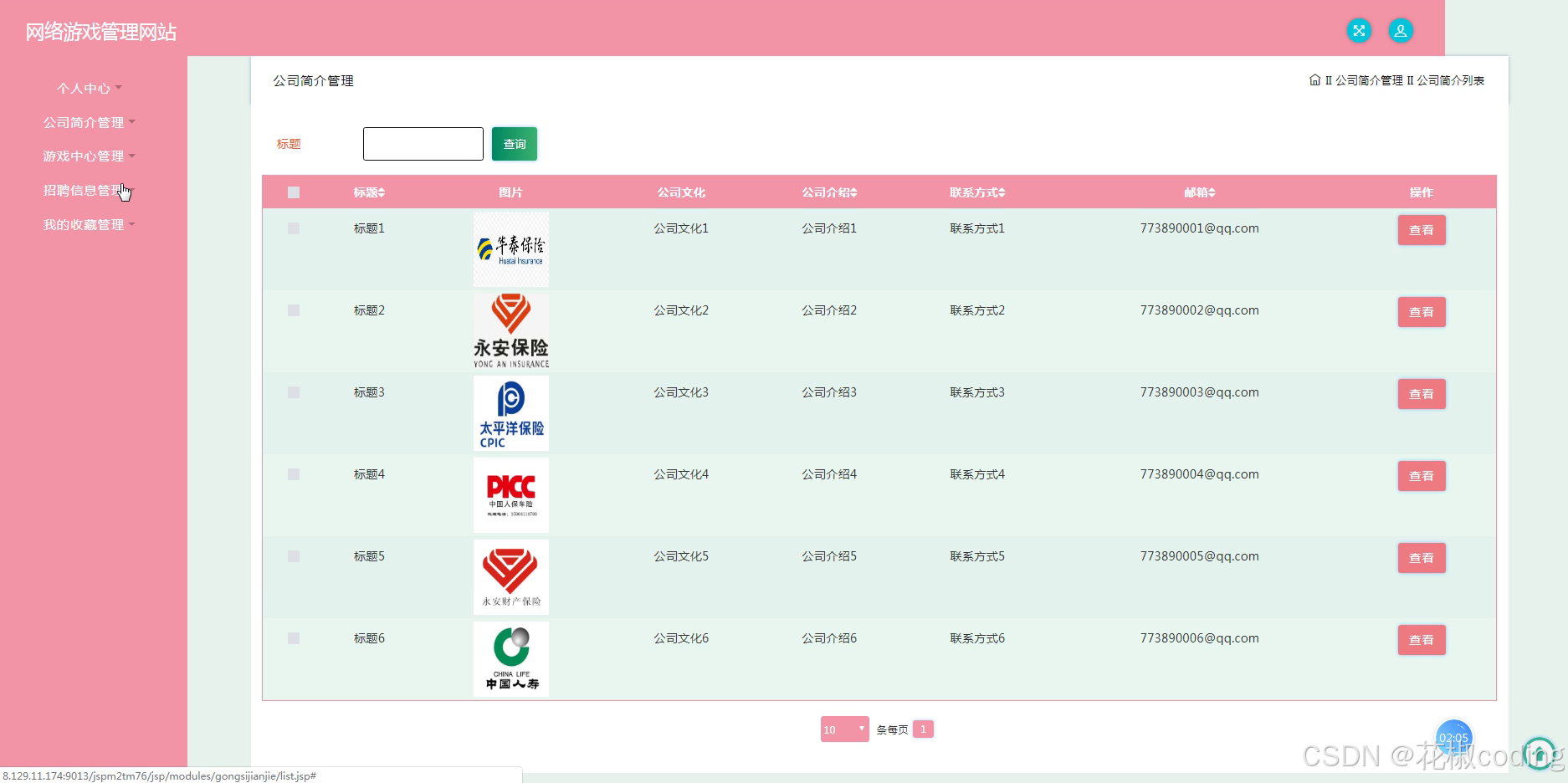Click the home icon in breadcrumb
The image size is (1568, 783).
point(1314,80)
